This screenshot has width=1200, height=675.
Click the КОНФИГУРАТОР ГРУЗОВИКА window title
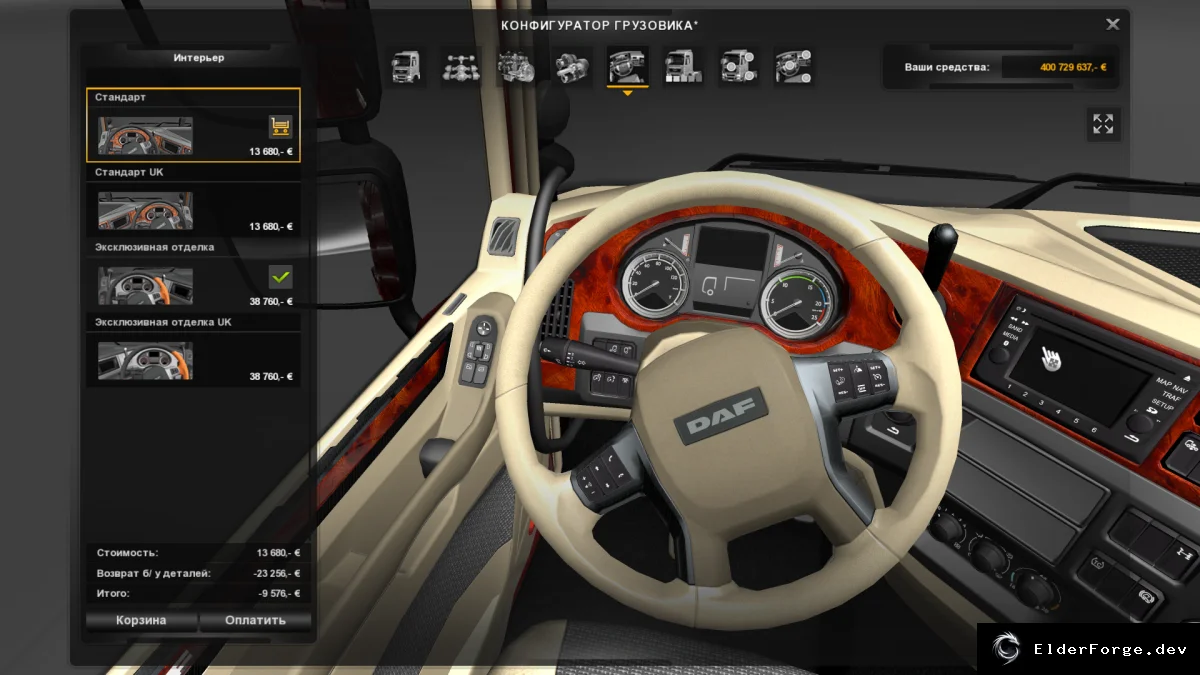coord(600,24)
